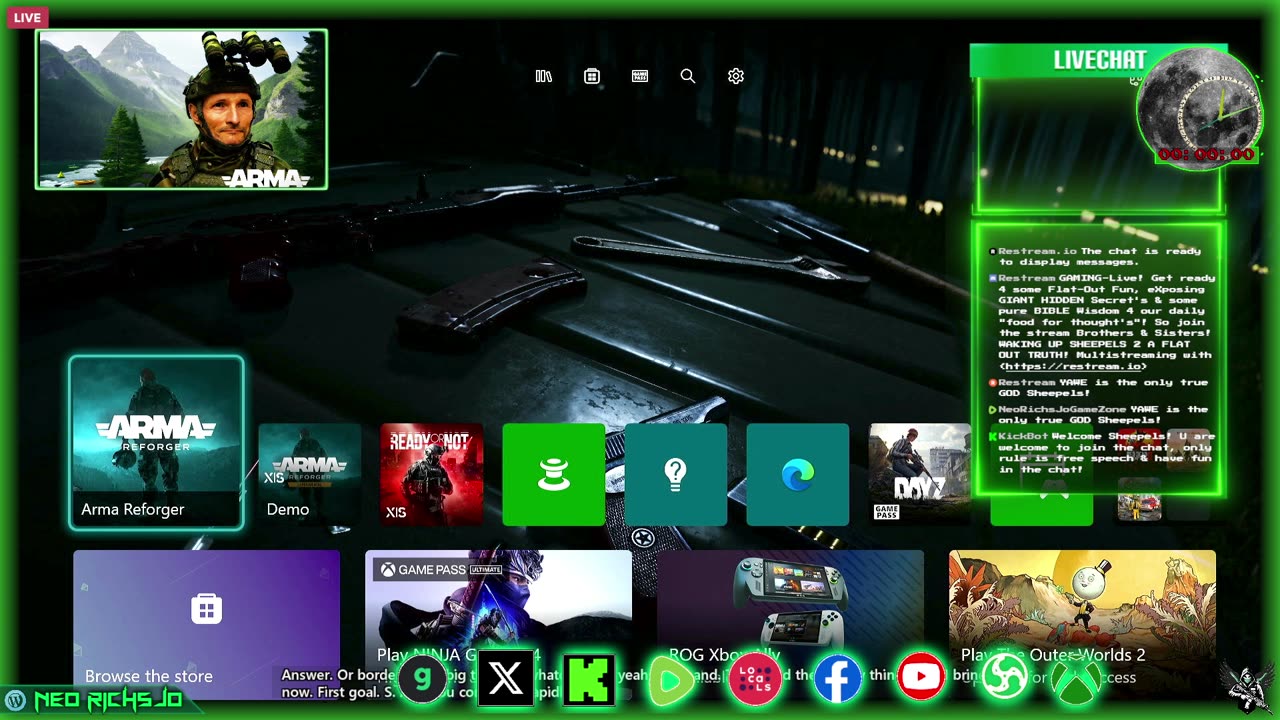Click the WordPress icon beside NEO RICHSJO
This screenshot has width=1280, height=720.
[15, 700]
